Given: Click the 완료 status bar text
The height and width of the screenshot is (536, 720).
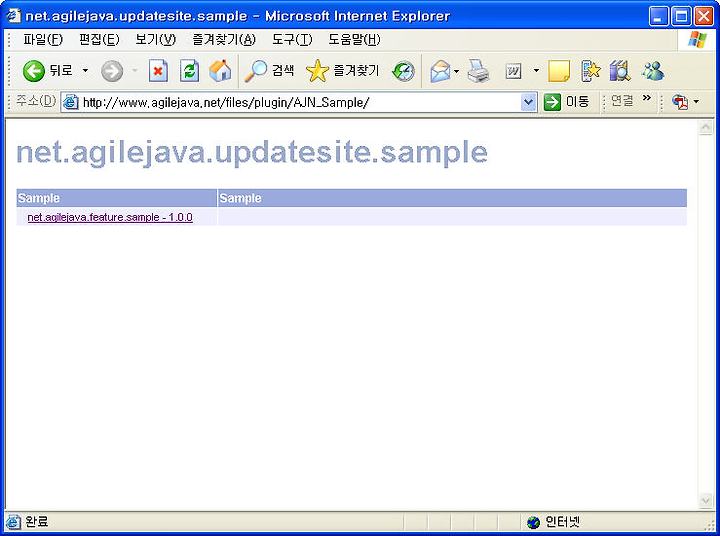Looking at the screenshot, I should (x=36, y=522).
